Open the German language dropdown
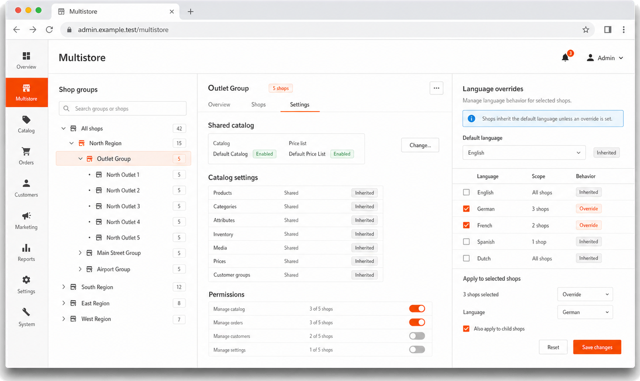640x381 pixels. tap(584, 312)
